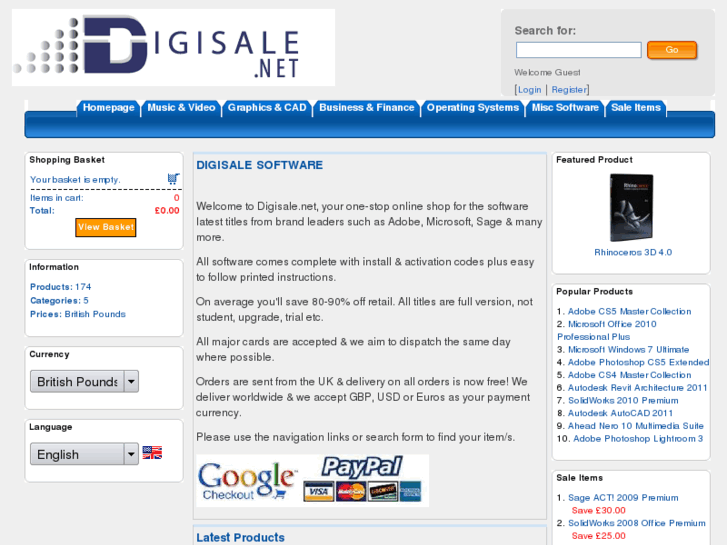Open the Graphics & CAD tab
This screenshot has width=727, height=545.
(267, 108)
